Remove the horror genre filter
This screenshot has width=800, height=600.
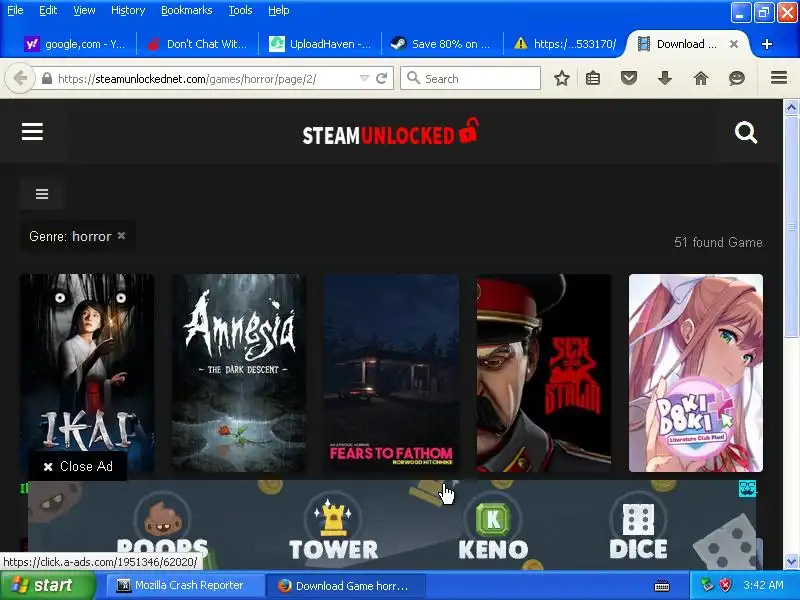(x=121, y=236)
